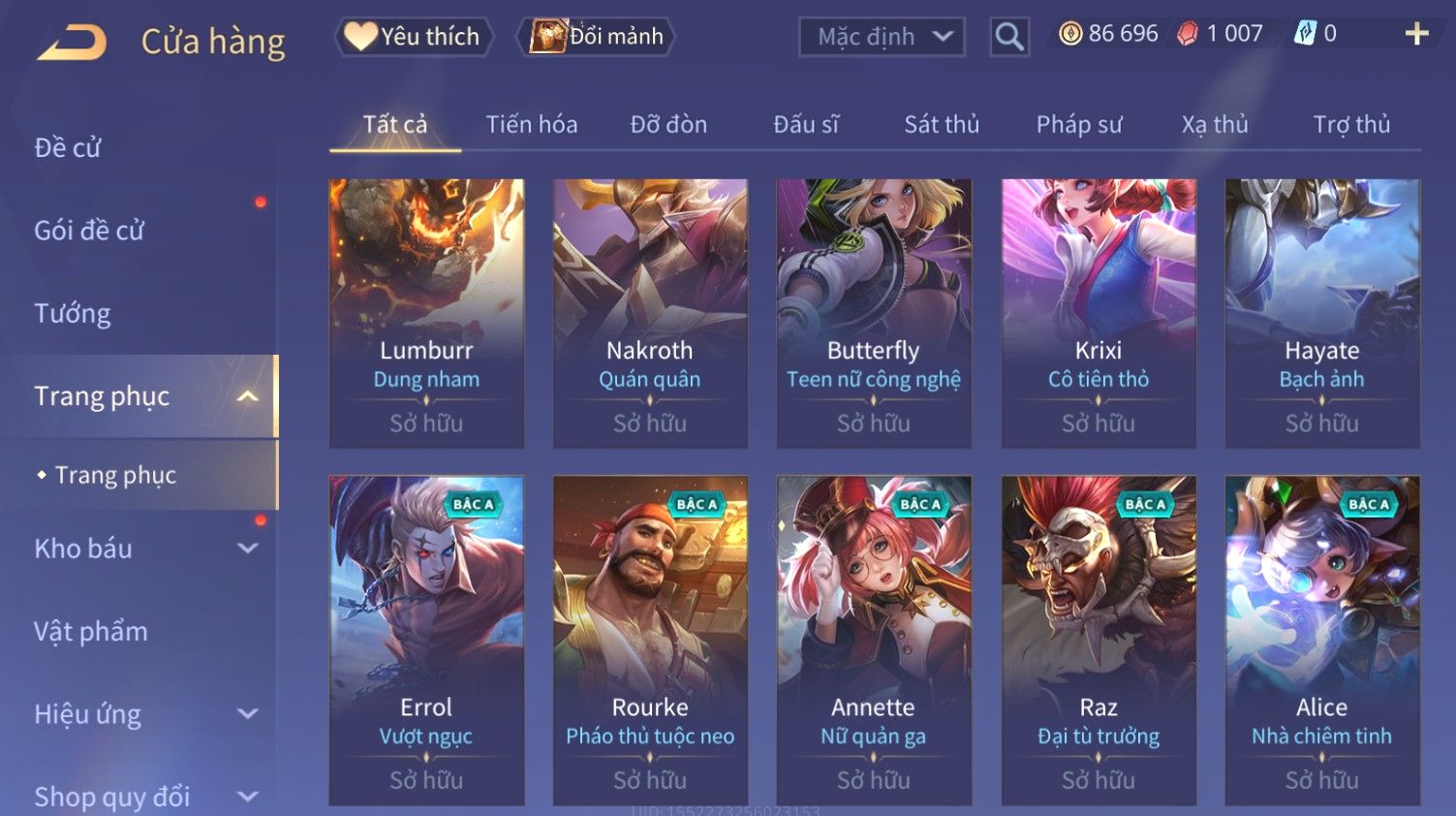
Task: Click the plus icon to add currency
Action: point(1417,34)
